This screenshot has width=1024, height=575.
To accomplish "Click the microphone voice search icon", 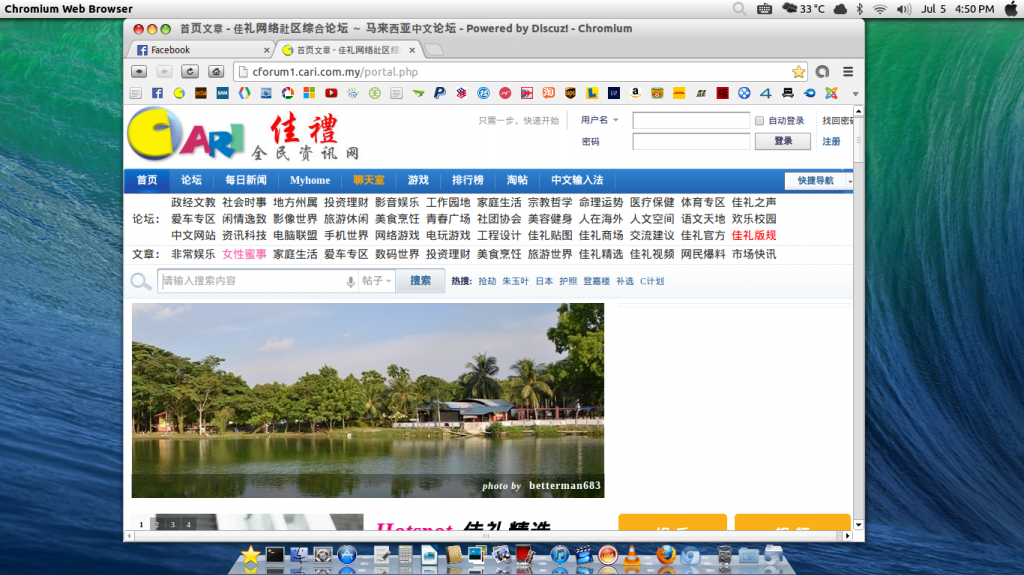I will click(x=350, y=282).
